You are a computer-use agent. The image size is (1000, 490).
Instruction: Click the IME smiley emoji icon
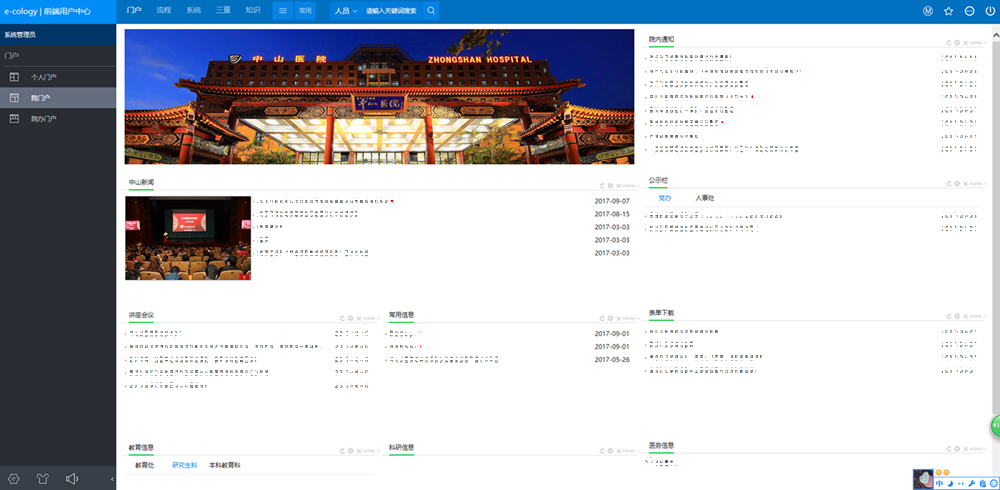point(994,484)
